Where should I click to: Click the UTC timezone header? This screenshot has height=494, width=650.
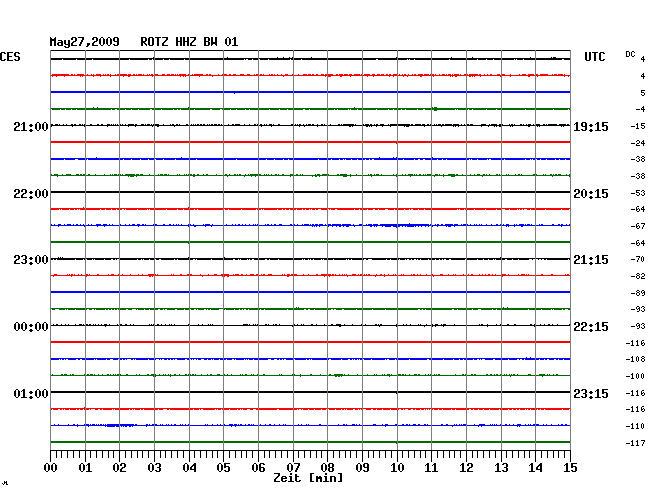(594, 57)
